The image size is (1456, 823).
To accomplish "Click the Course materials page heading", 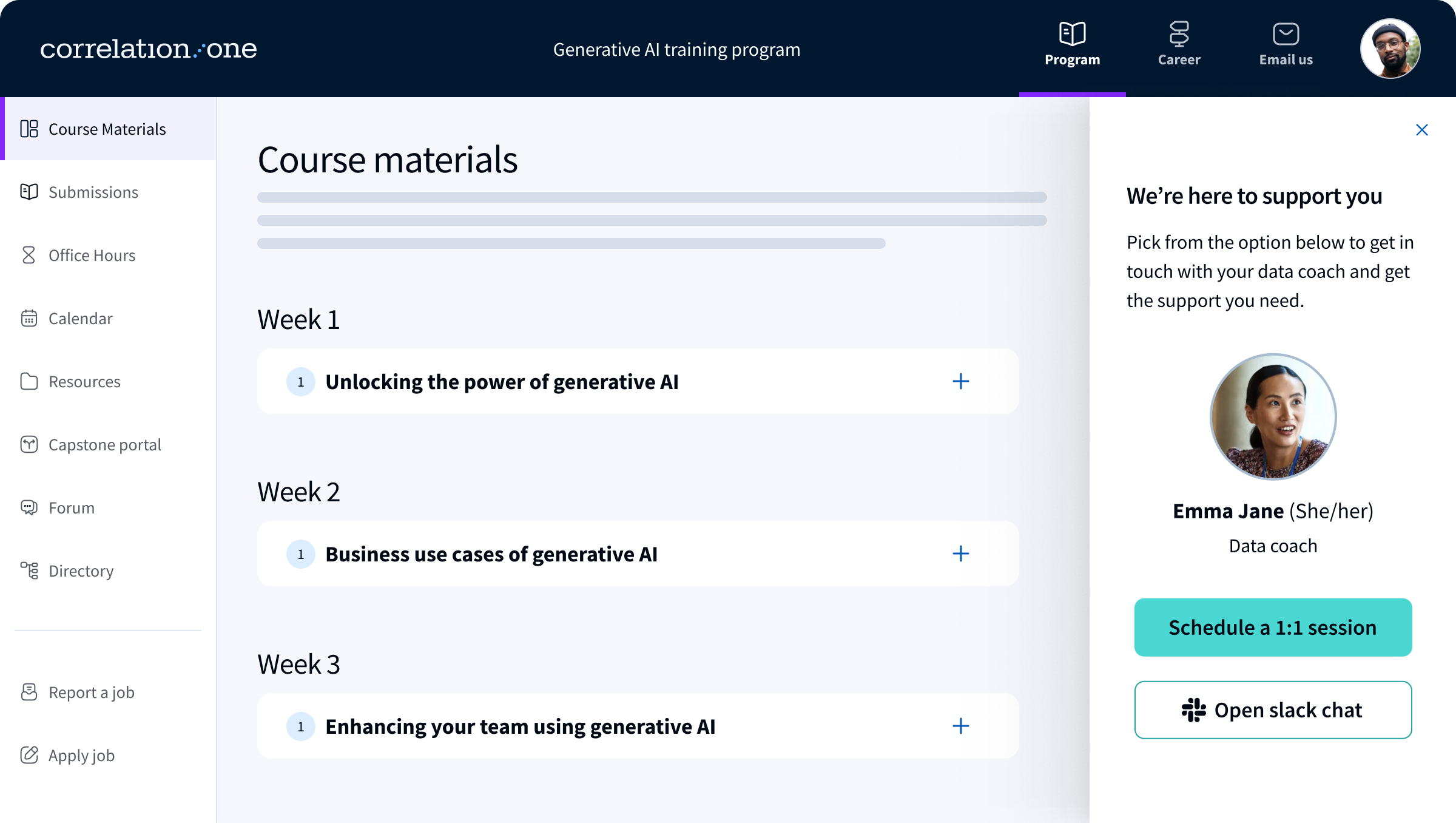I will [388, 160].
